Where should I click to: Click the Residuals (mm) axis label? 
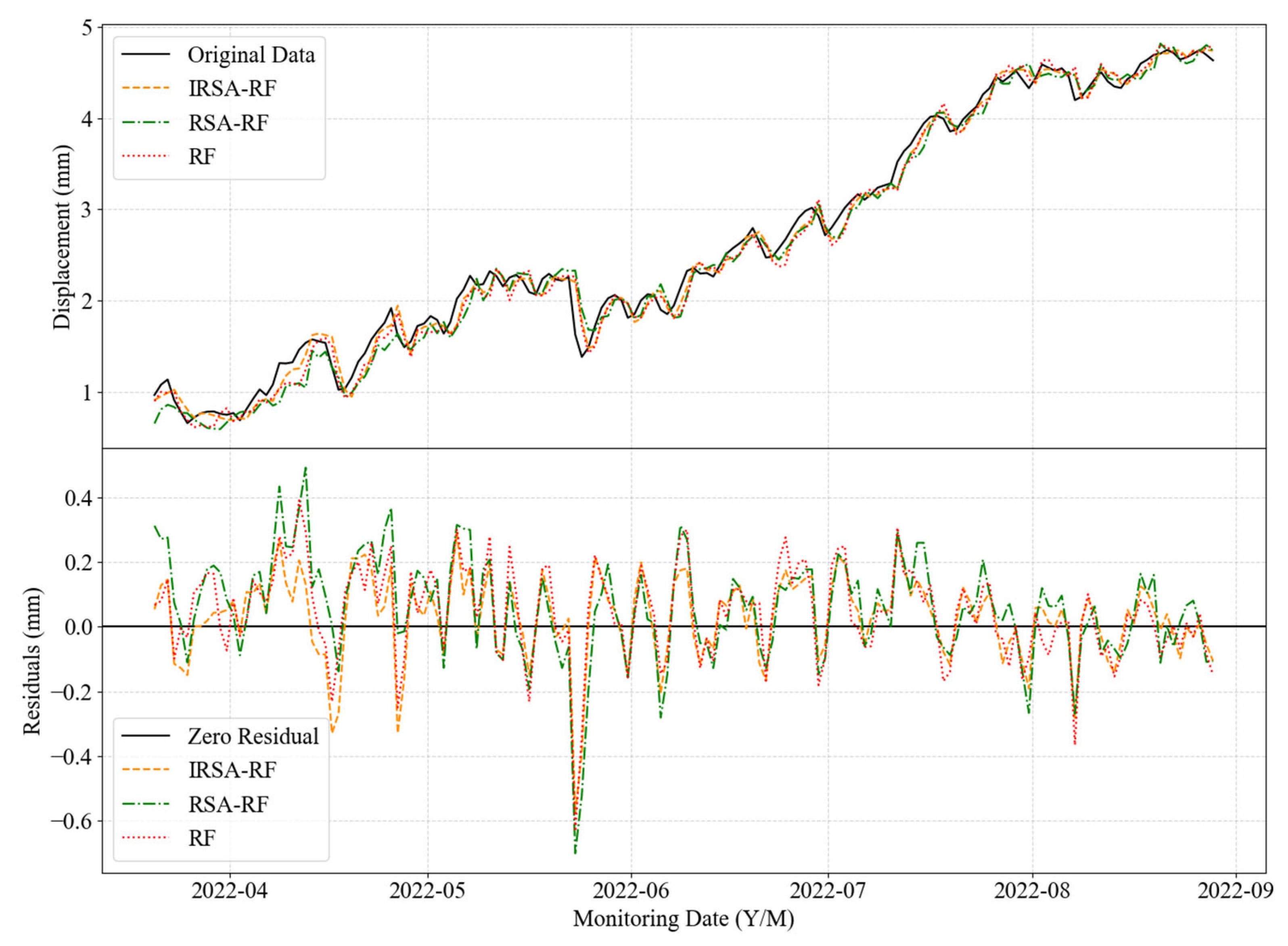(32, 661)
